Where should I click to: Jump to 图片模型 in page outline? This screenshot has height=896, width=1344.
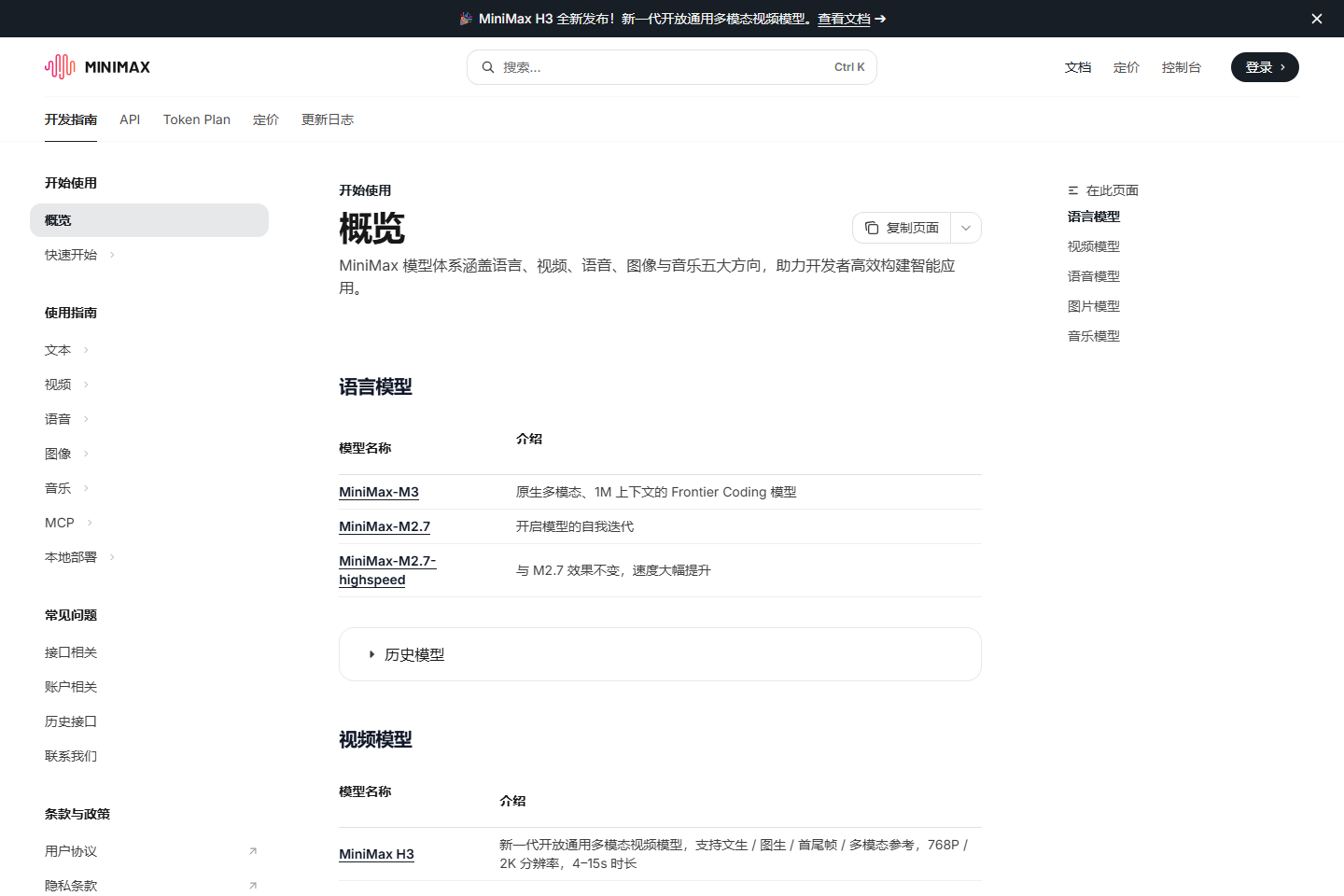[1094, 306]
